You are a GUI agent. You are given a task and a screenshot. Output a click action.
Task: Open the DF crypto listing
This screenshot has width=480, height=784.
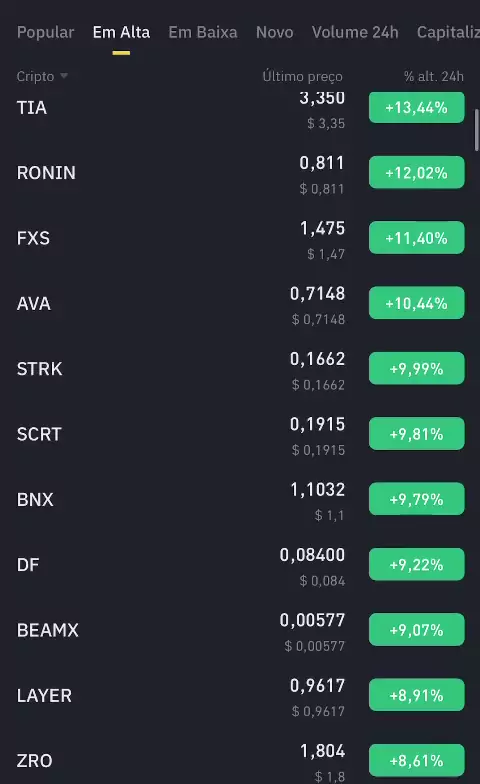(x=240, y=565)
